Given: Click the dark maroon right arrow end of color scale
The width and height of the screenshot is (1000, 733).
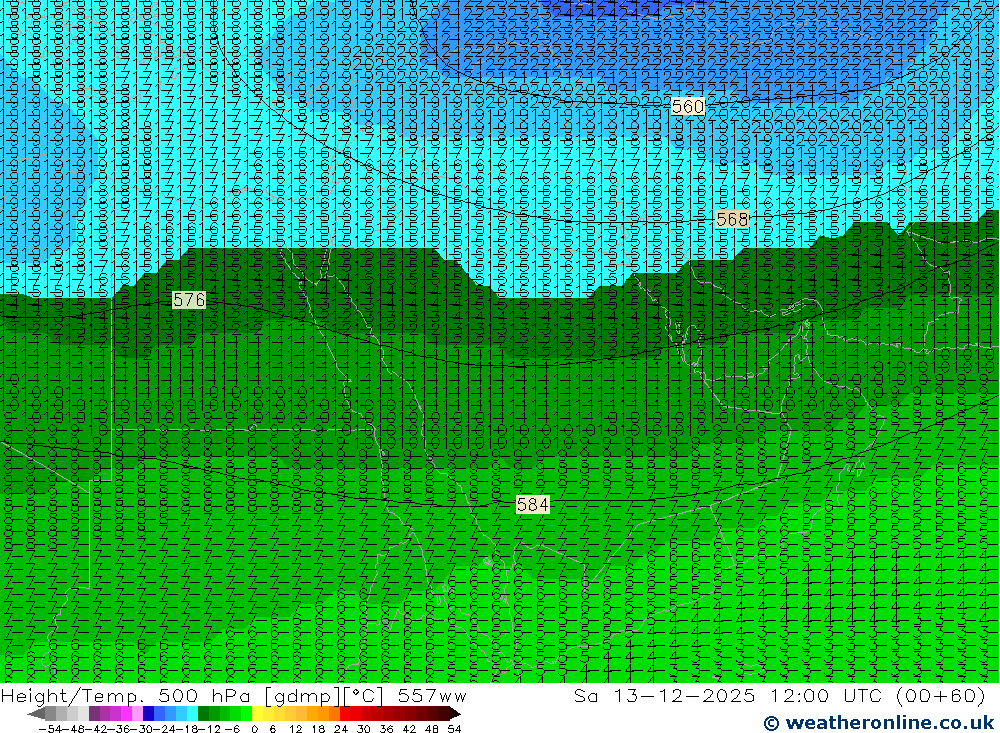Looking at the screenshot, I should [x=455, y=713].
